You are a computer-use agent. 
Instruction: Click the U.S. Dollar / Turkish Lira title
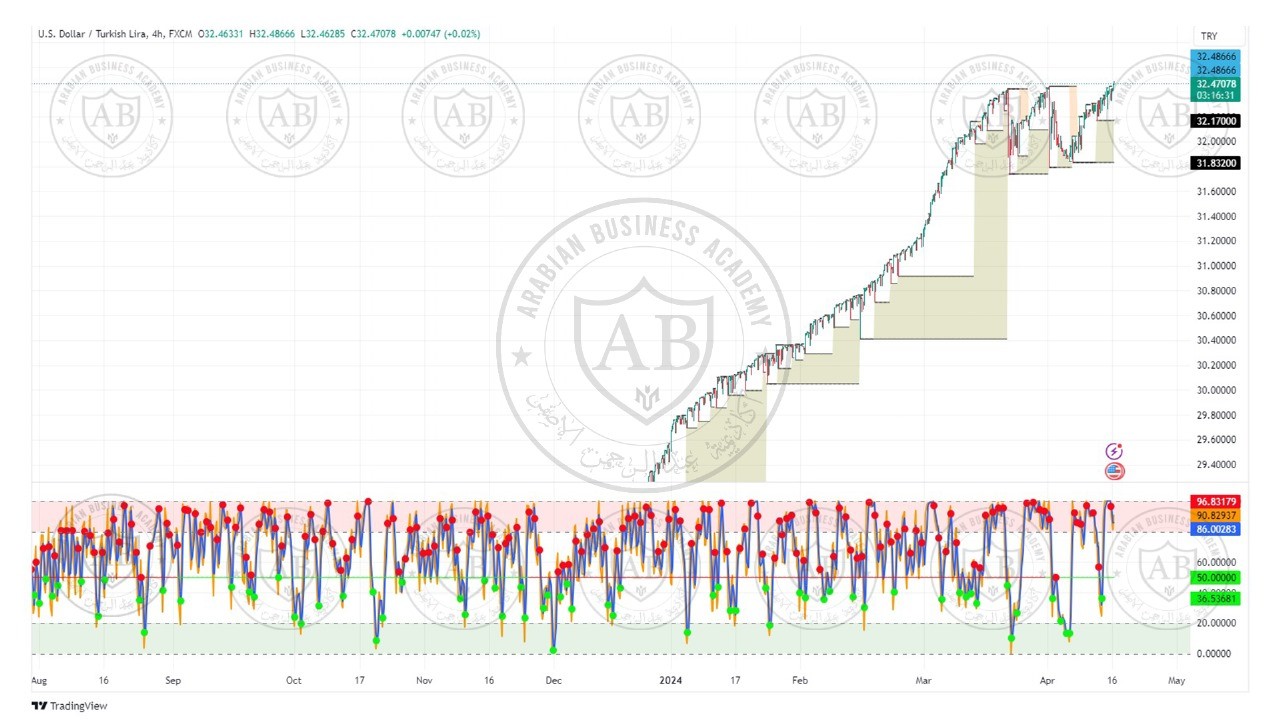[x=91, y=34]
